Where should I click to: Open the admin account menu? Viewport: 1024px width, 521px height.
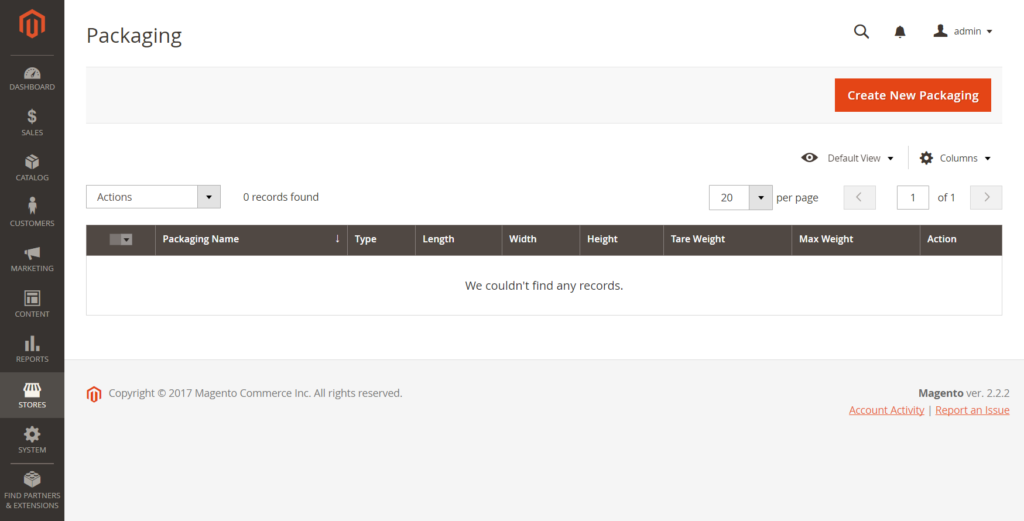963,31
